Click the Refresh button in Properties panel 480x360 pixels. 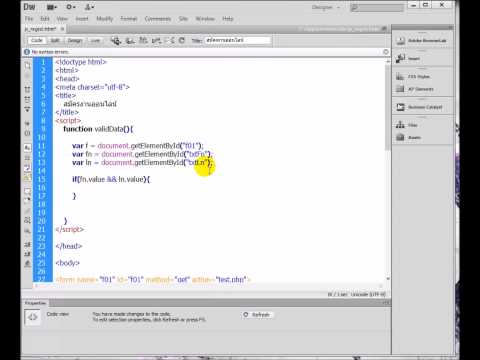pos(257,315)
